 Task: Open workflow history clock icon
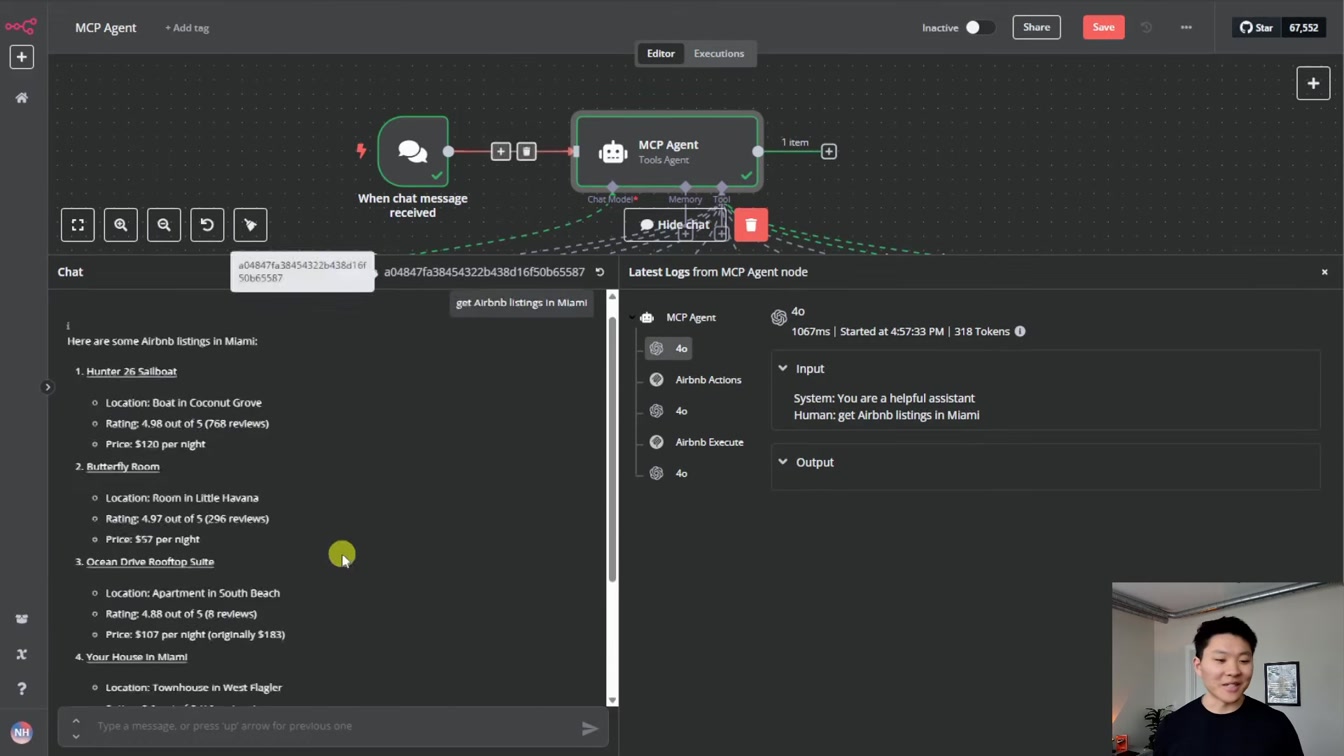click(1147, 28)
